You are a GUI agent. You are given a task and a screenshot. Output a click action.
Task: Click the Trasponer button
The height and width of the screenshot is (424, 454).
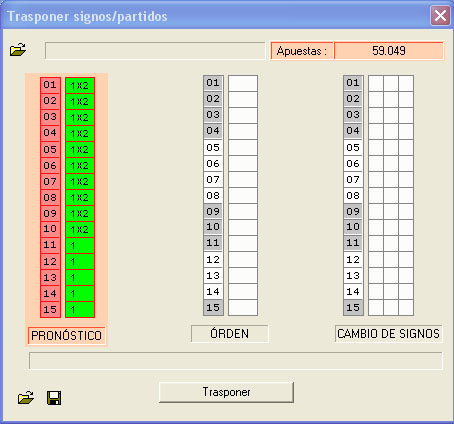coord(226,392)
